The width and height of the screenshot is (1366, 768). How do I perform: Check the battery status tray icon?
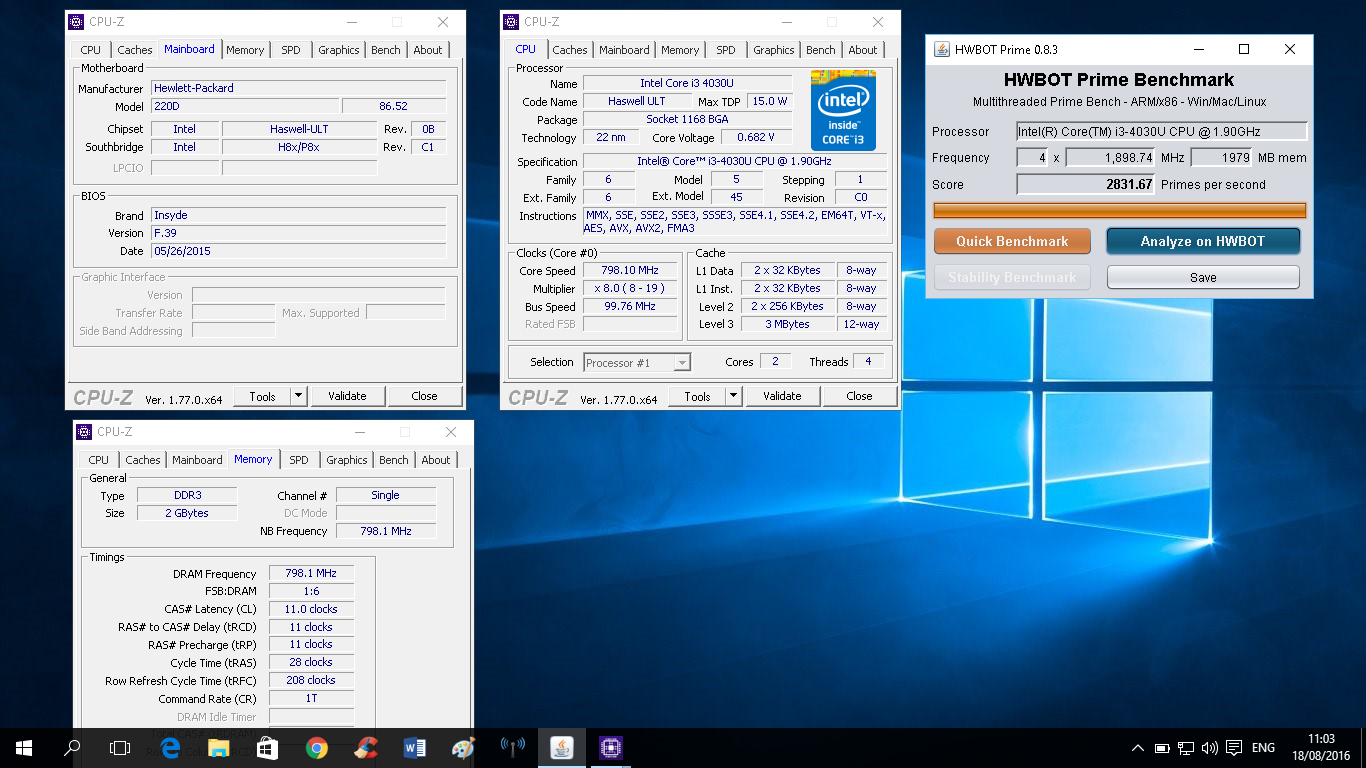click(1163, 748)
